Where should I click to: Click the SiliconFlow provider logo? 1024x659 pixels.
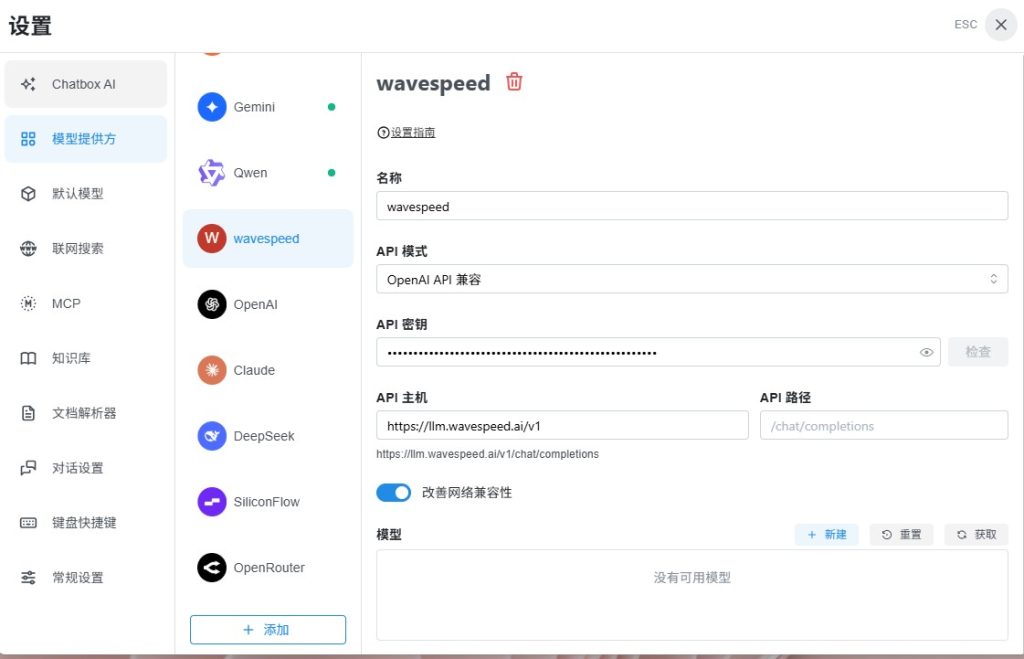[212, 502]
